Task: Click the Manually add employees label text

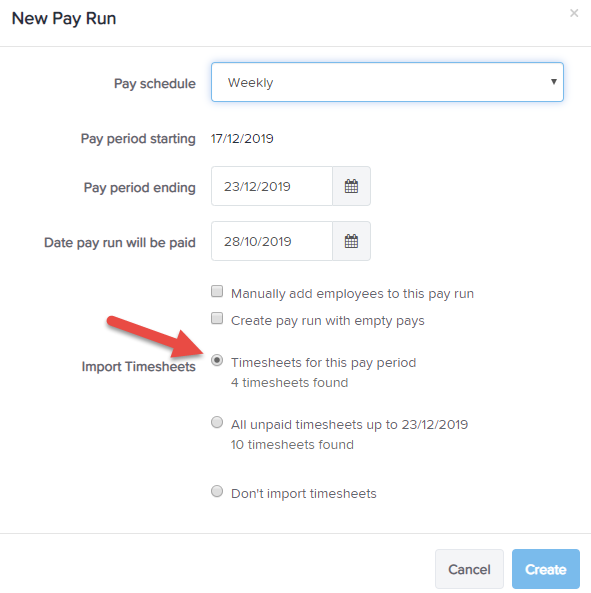Action: [352, 294]
